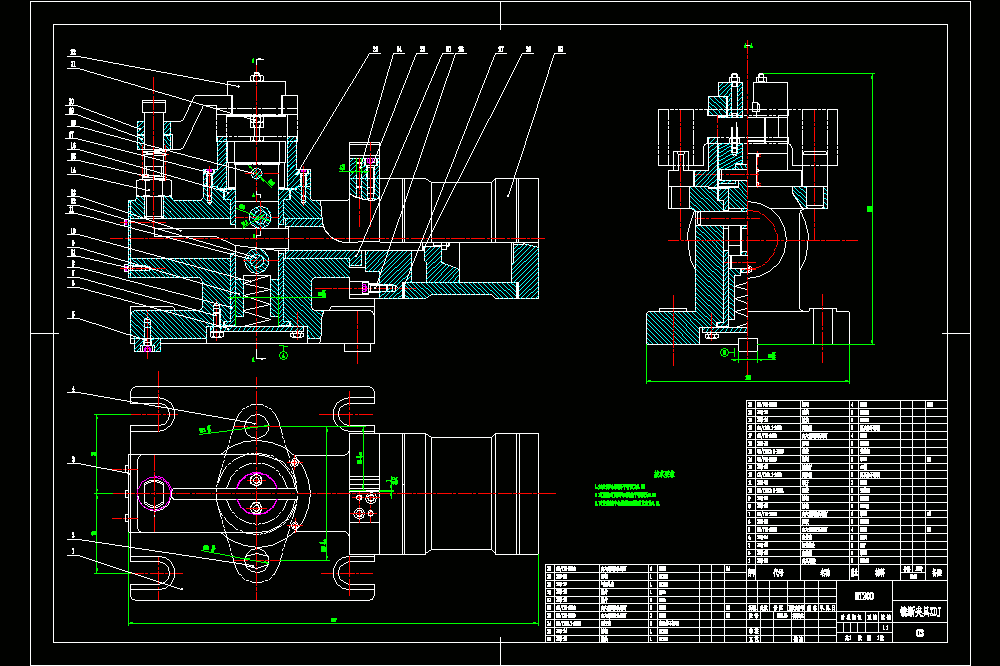This screenshot has height=666, width=1000.
Task: Click the drawing name cell in title block
Action: [x=920, y=612]
